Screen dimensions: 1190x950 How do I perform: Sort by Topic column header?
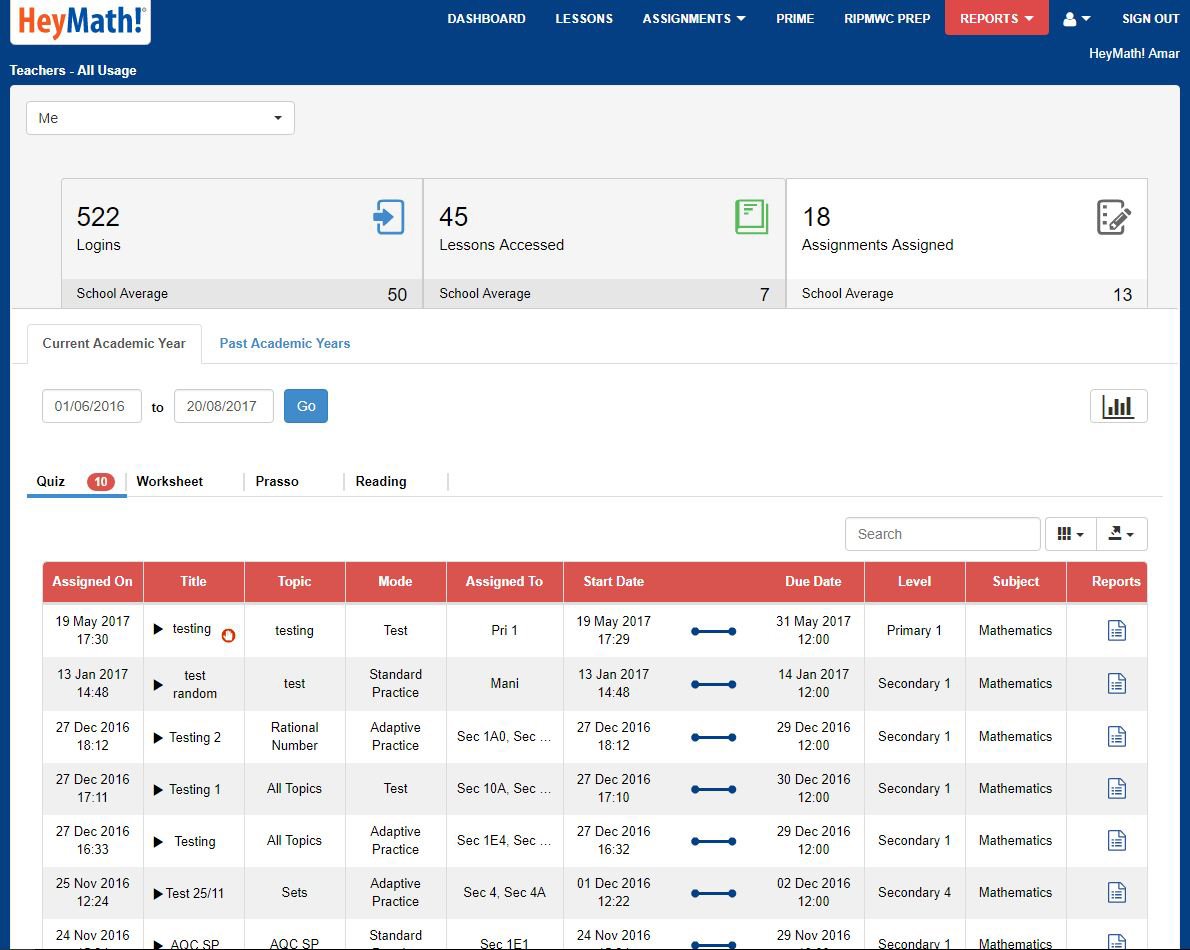[294, 582]
